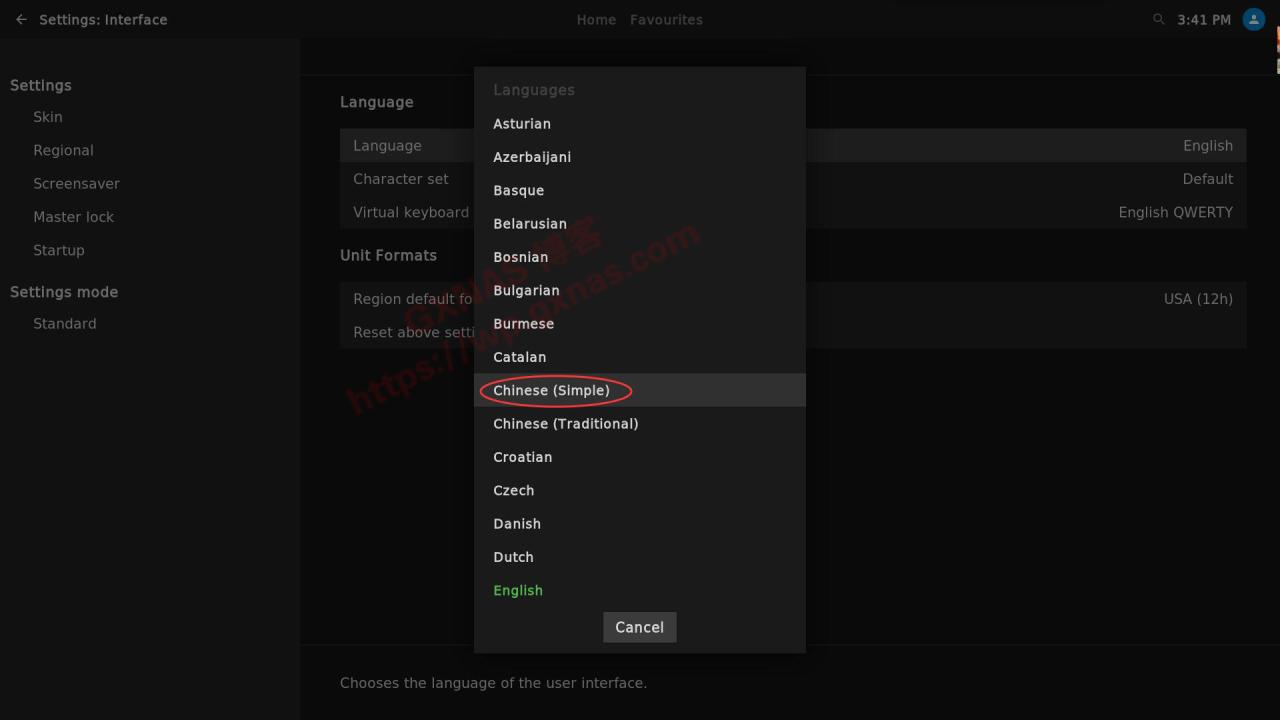Screen dimensions: 1280x720
Task: Change the Standard settings mode
Action: (65, 324)
